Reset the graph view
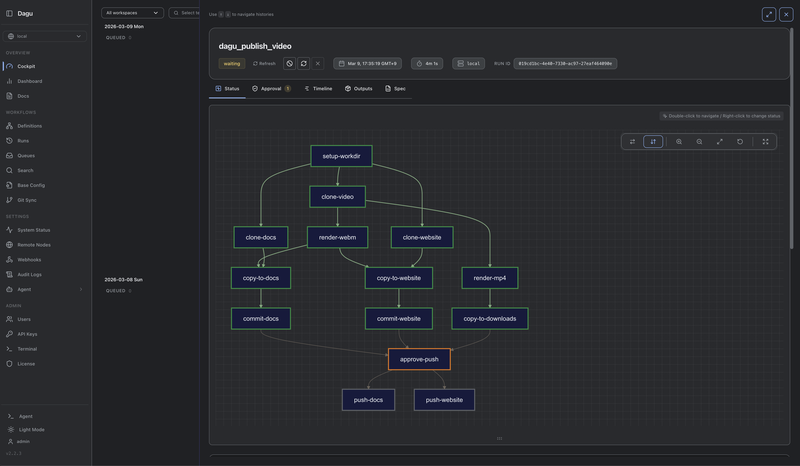The width and height of the screenshot is (800, 466). tap(740, 141)
